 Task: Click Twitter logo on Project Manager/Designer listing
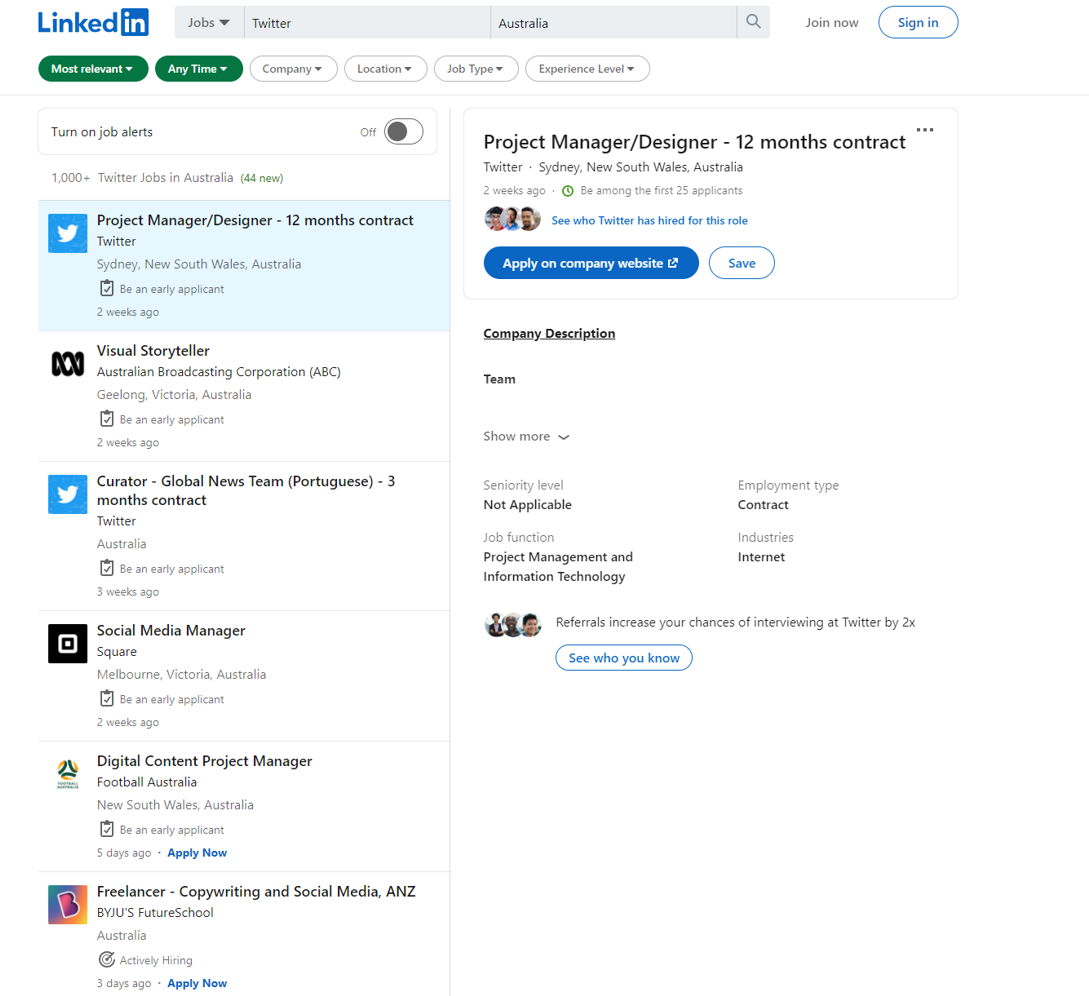(67, 233)
